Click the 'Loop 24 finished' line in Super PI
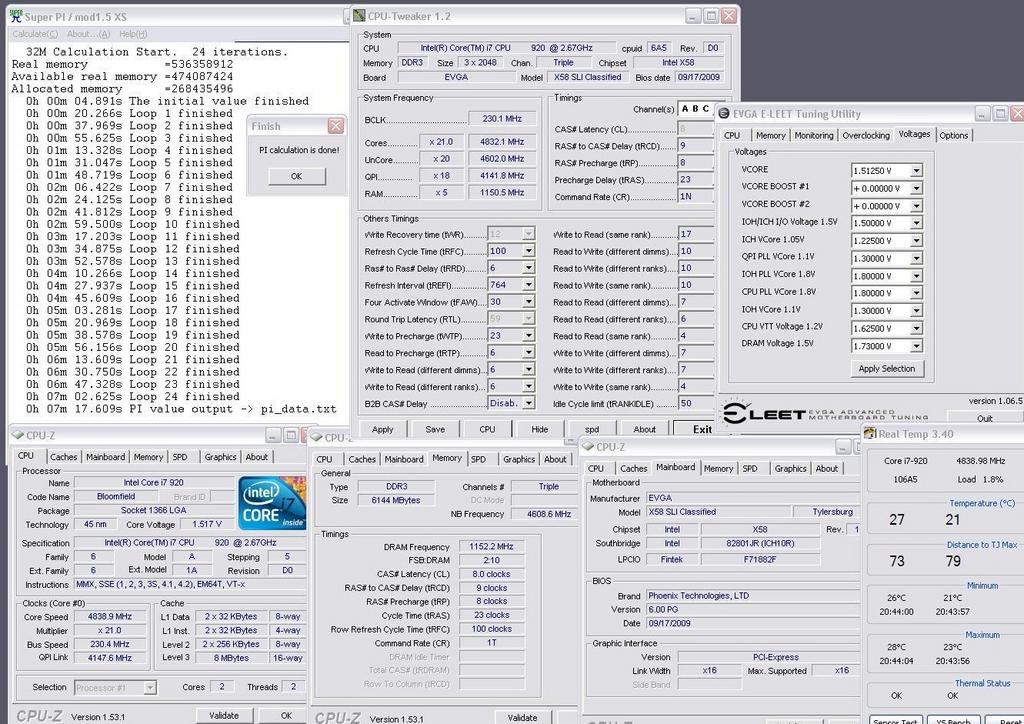This screenshot has height=724, width=1024. click(x=133, y=396)
